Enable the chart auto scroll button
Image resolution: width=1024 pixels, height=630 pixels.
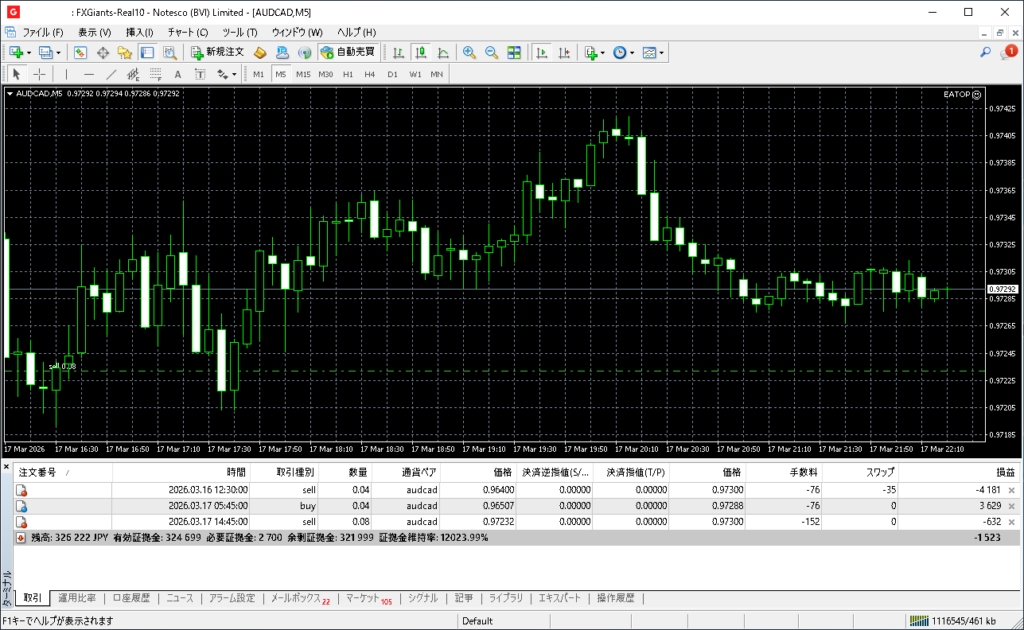click(541, 52)
